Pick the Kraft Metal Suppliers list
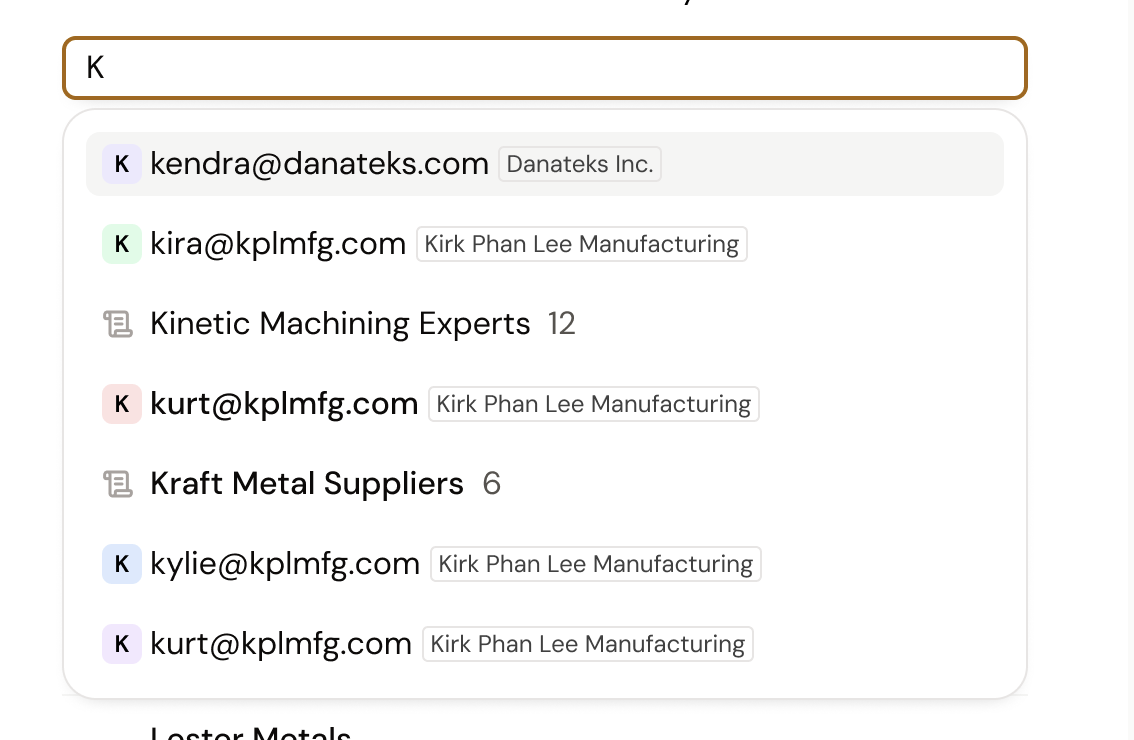 (x=307, y=484)
